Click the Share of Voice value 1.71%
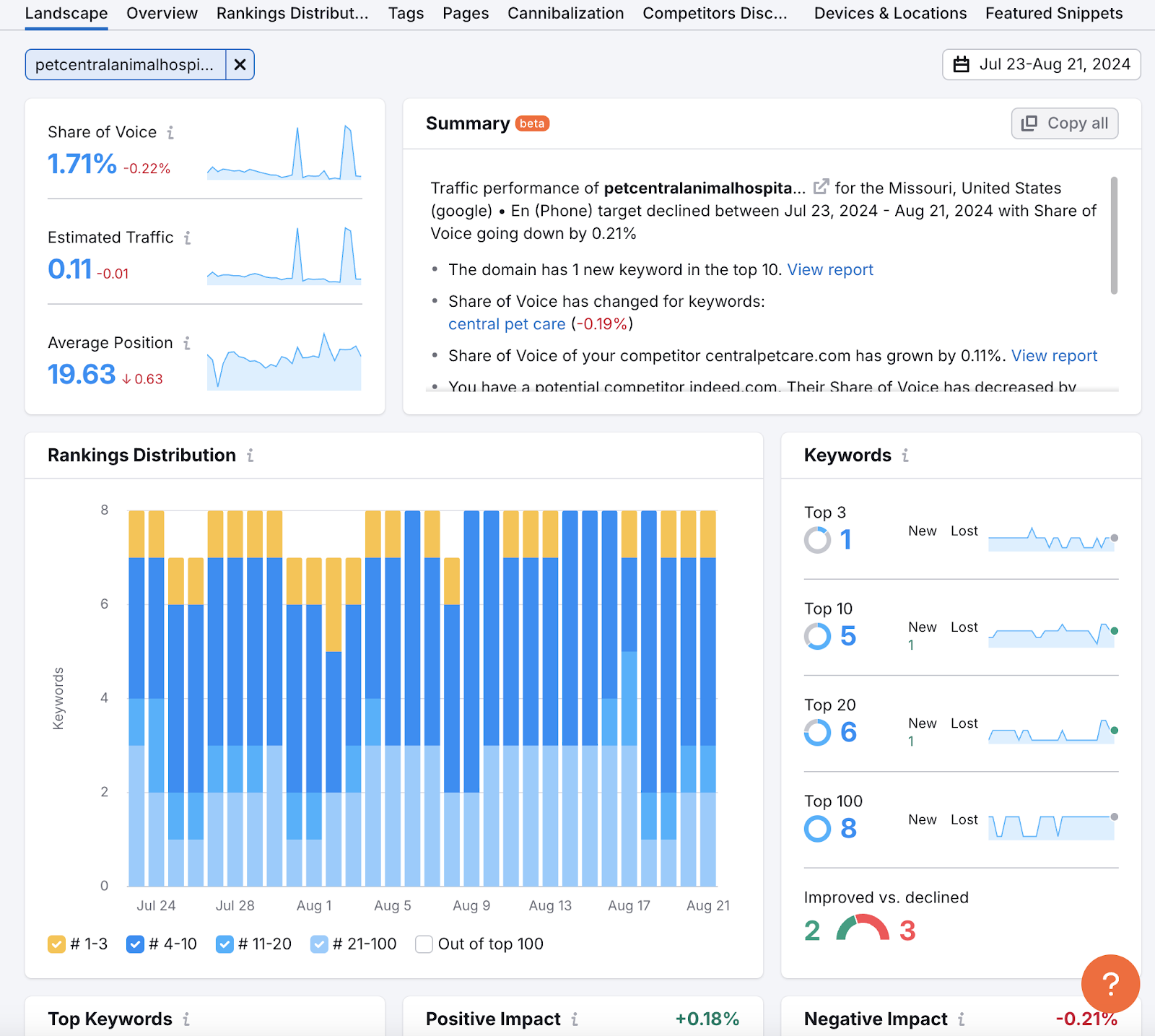1155x1036 pixels. (x=82, y=164)
